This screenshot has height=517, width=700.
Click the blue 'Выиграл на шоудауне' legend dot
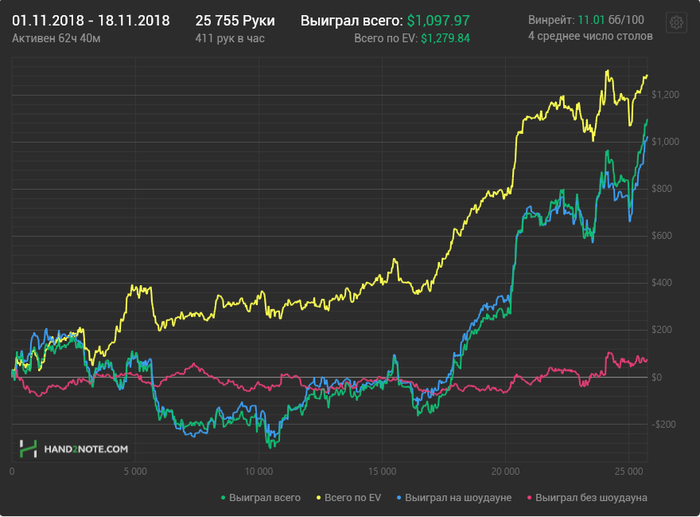[399, 497]
